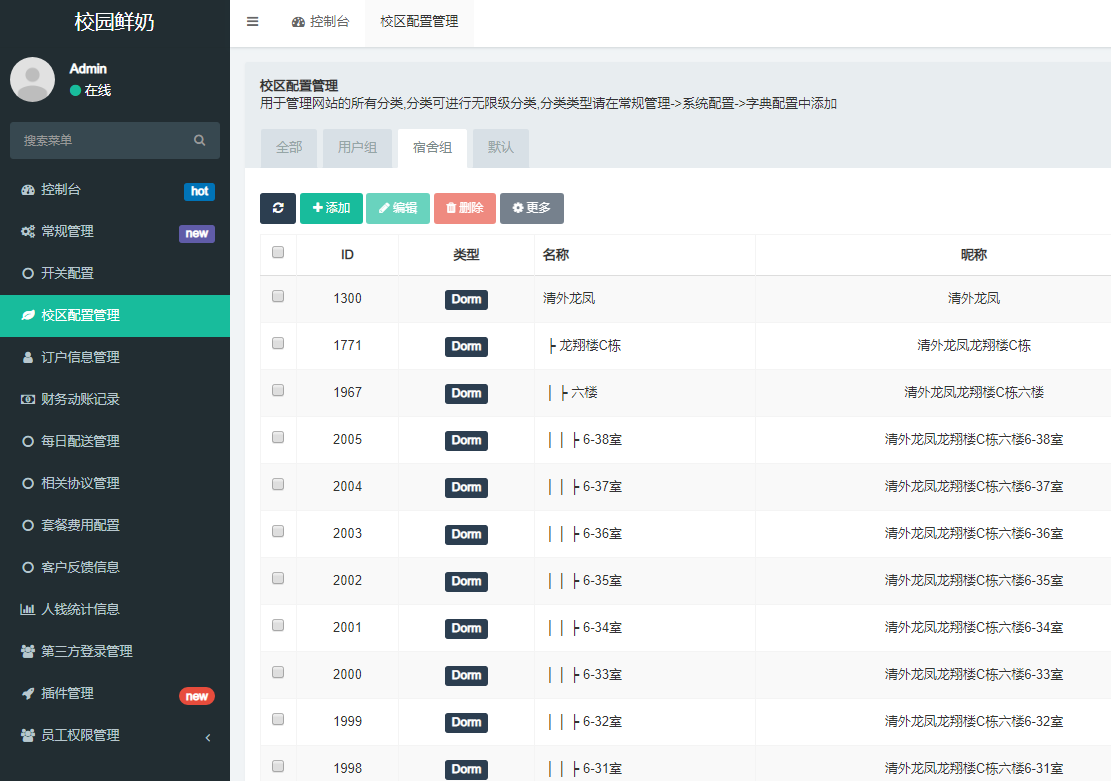1111x781 pixels.
Task: Toggle the select-all checkbox in table header
Action: click(278, 253)
